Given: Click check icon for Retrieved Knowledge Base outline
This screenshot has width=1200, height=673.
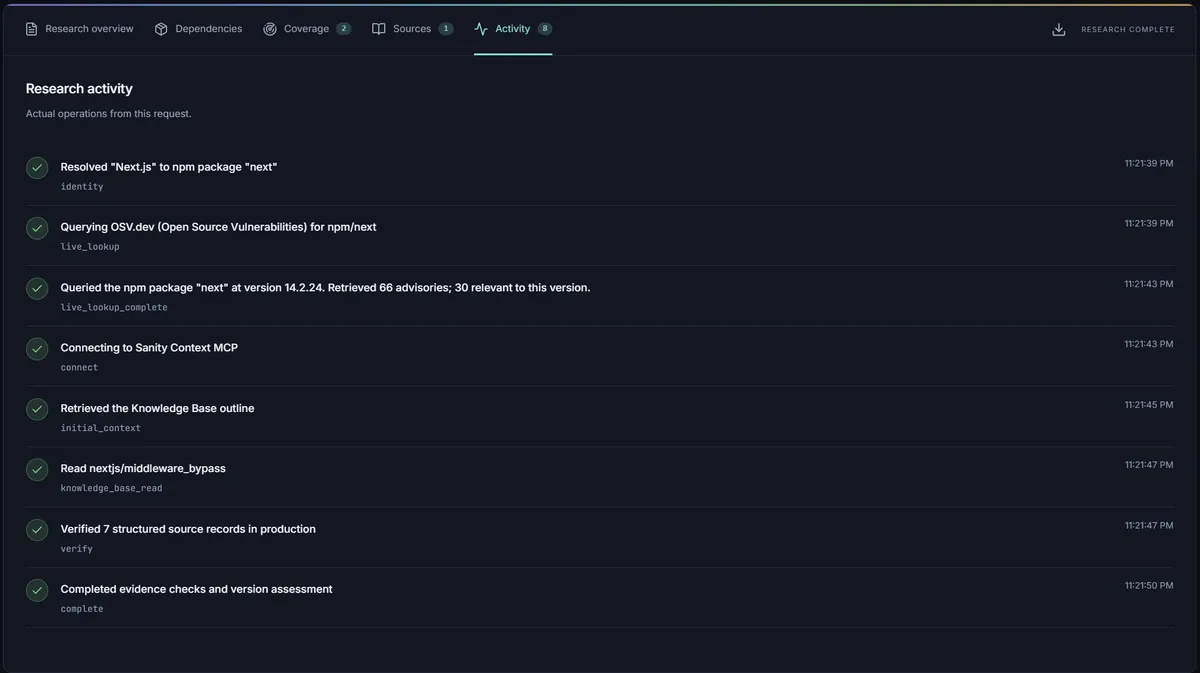Looking at the screenshot, I should click(37, 409).
